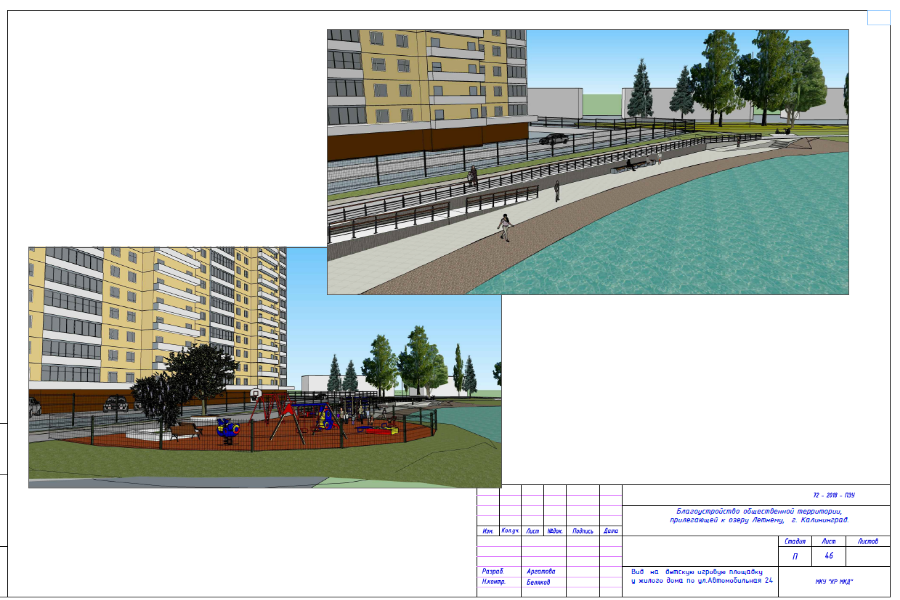Click the developer name Арсомова
Viewport: 900px width, 600px height.
pos(539,571)
